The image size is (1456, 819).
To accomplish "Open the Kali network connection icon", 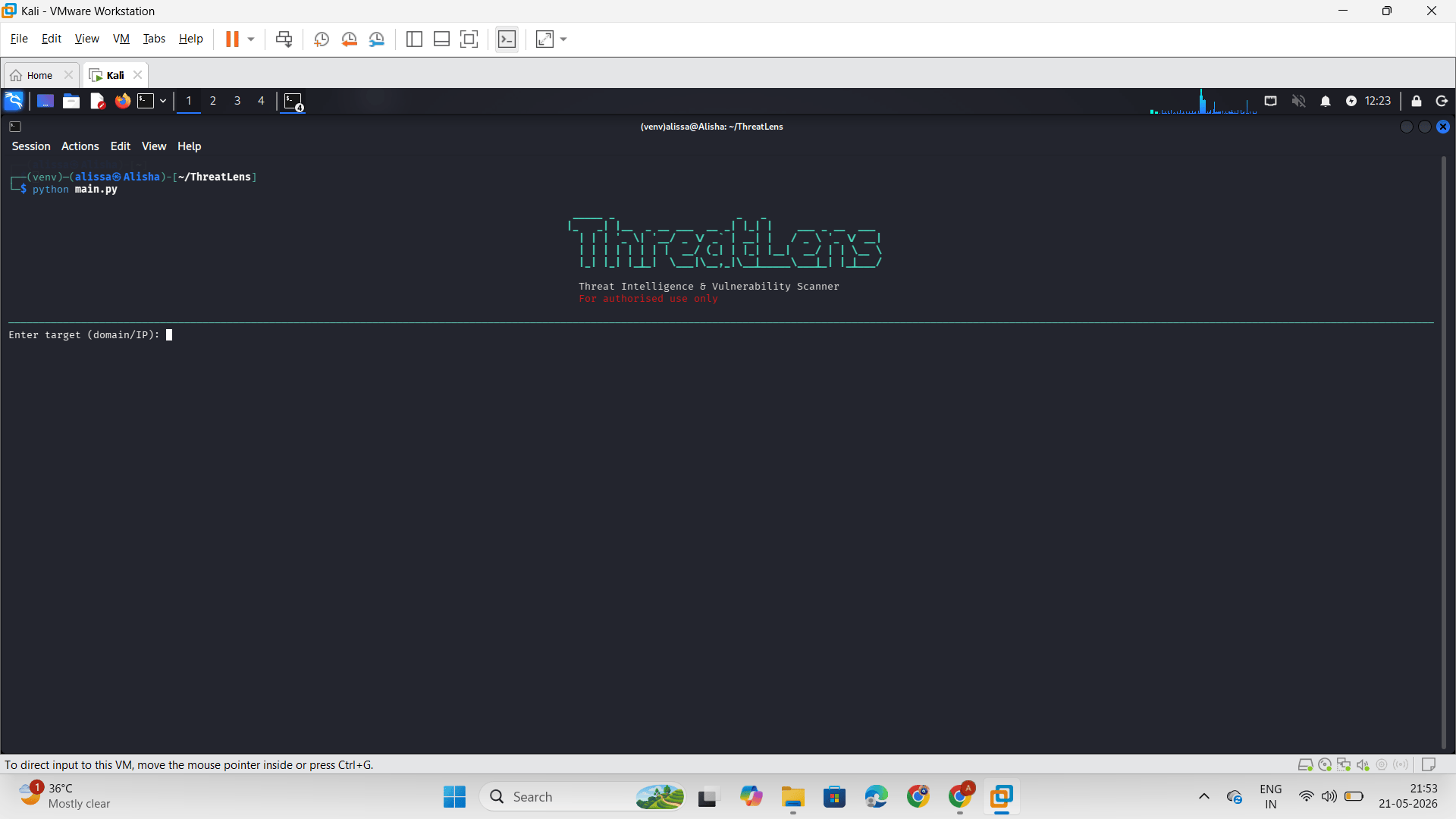I will 1271,101.
